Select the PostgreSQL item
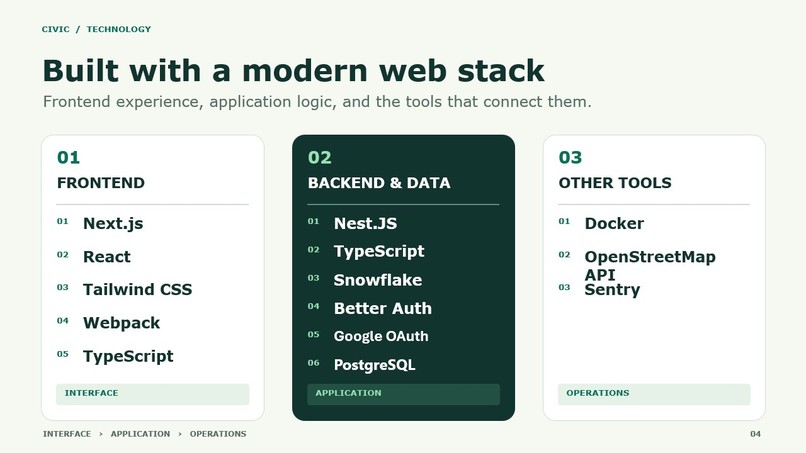This screenshot has height=453, width=806. [x=374, y=365]
